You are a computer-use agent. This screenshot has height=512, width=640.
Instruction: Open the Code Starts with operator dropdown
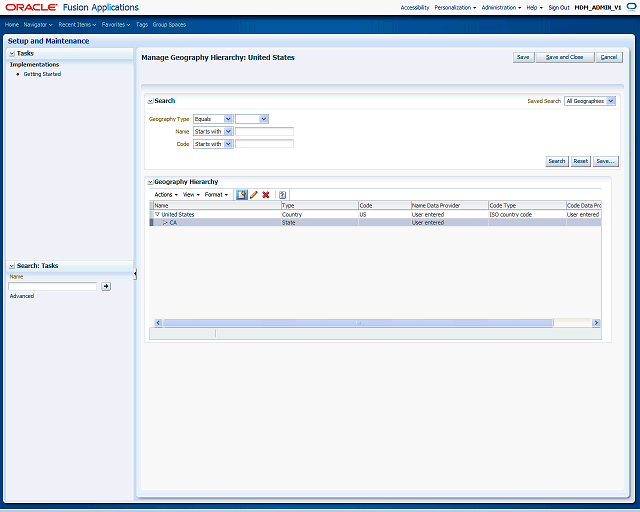(x=213, y=144)
